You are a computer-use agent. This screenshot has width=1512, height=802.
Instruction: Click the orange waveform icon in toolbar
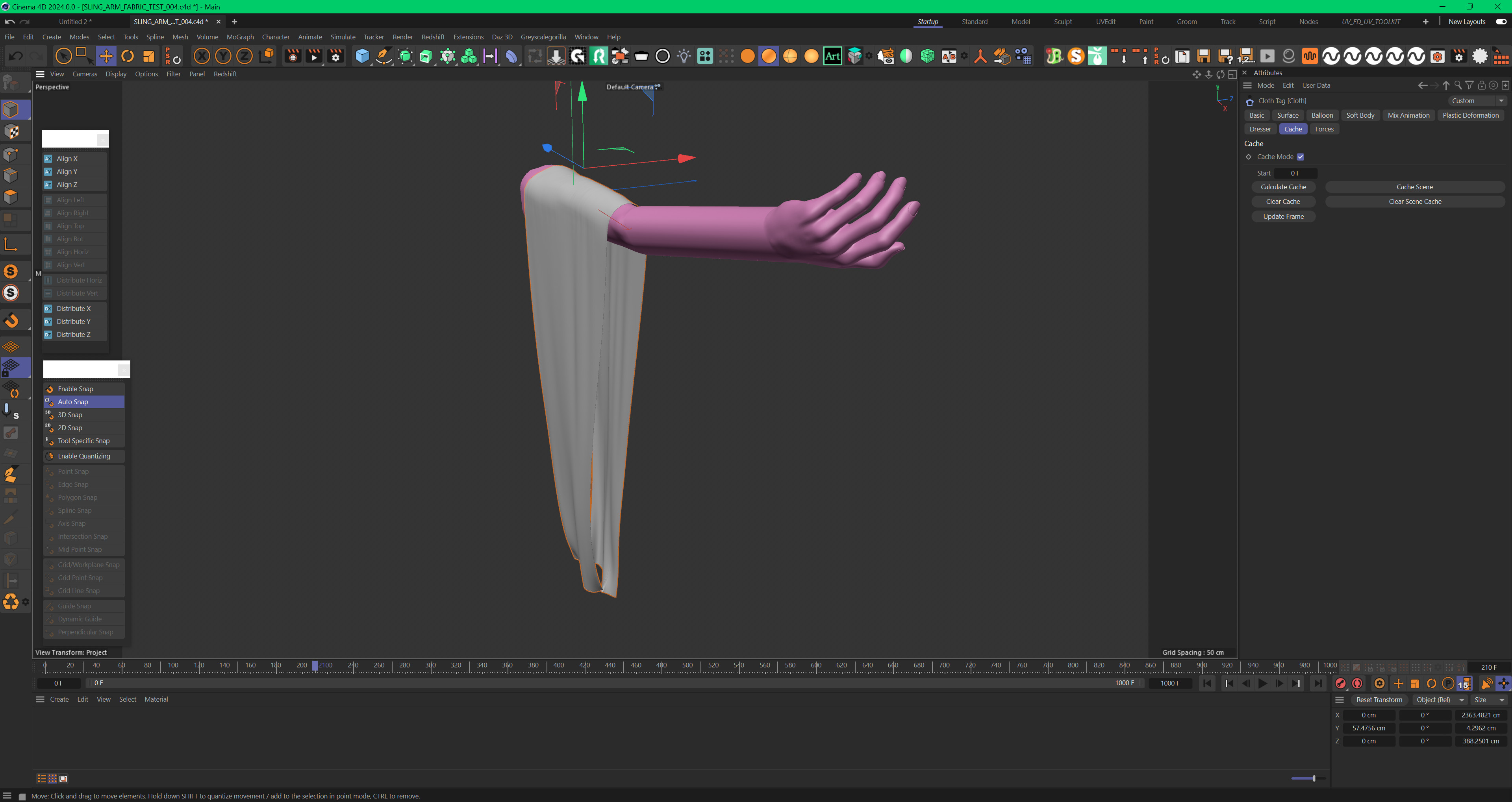(1310, 56)
